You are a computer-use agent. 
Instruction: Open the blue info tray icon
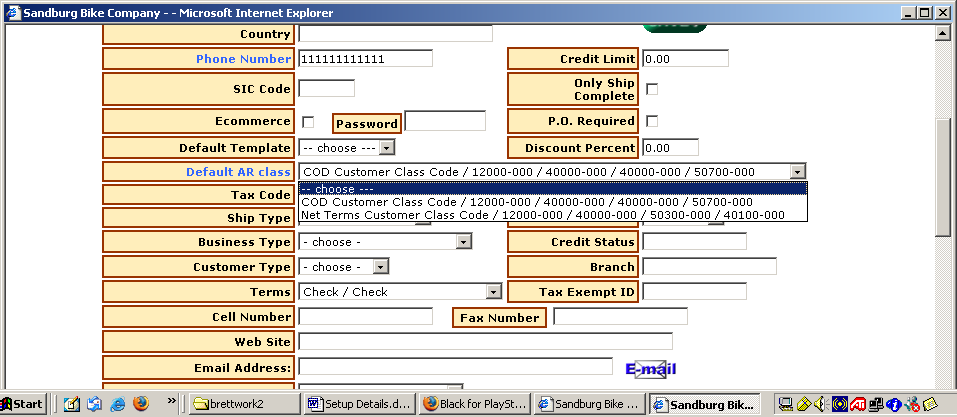(x=894, y=404)
